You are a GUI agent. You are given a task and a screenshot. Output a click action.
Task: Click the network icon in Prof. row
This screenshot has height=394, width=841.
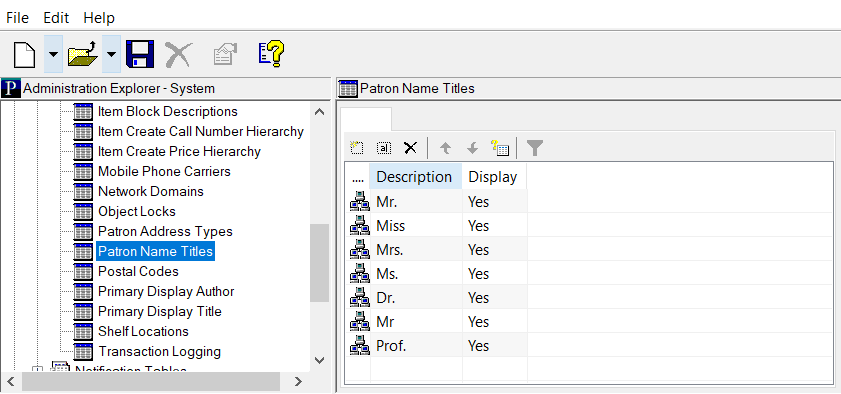[359, 346]
